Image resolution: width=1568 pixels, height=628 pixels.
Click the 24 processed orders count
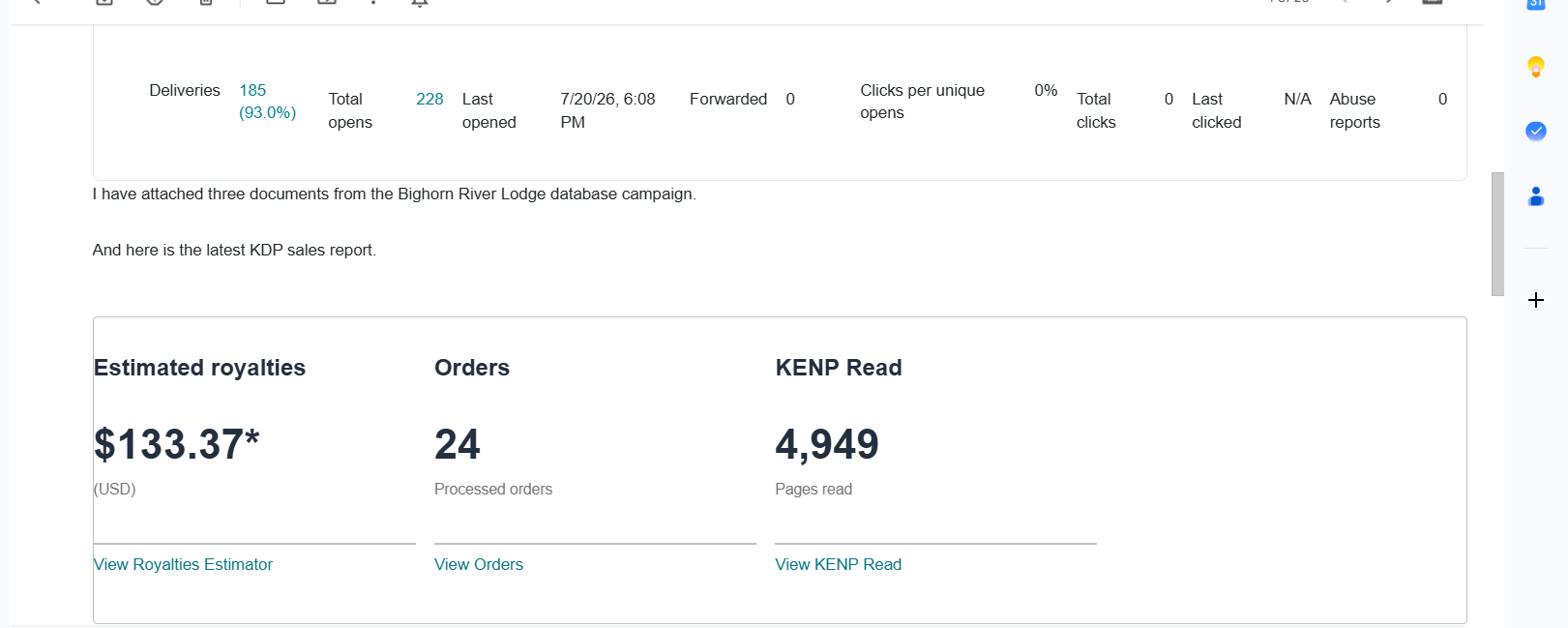tap(458, 445)
